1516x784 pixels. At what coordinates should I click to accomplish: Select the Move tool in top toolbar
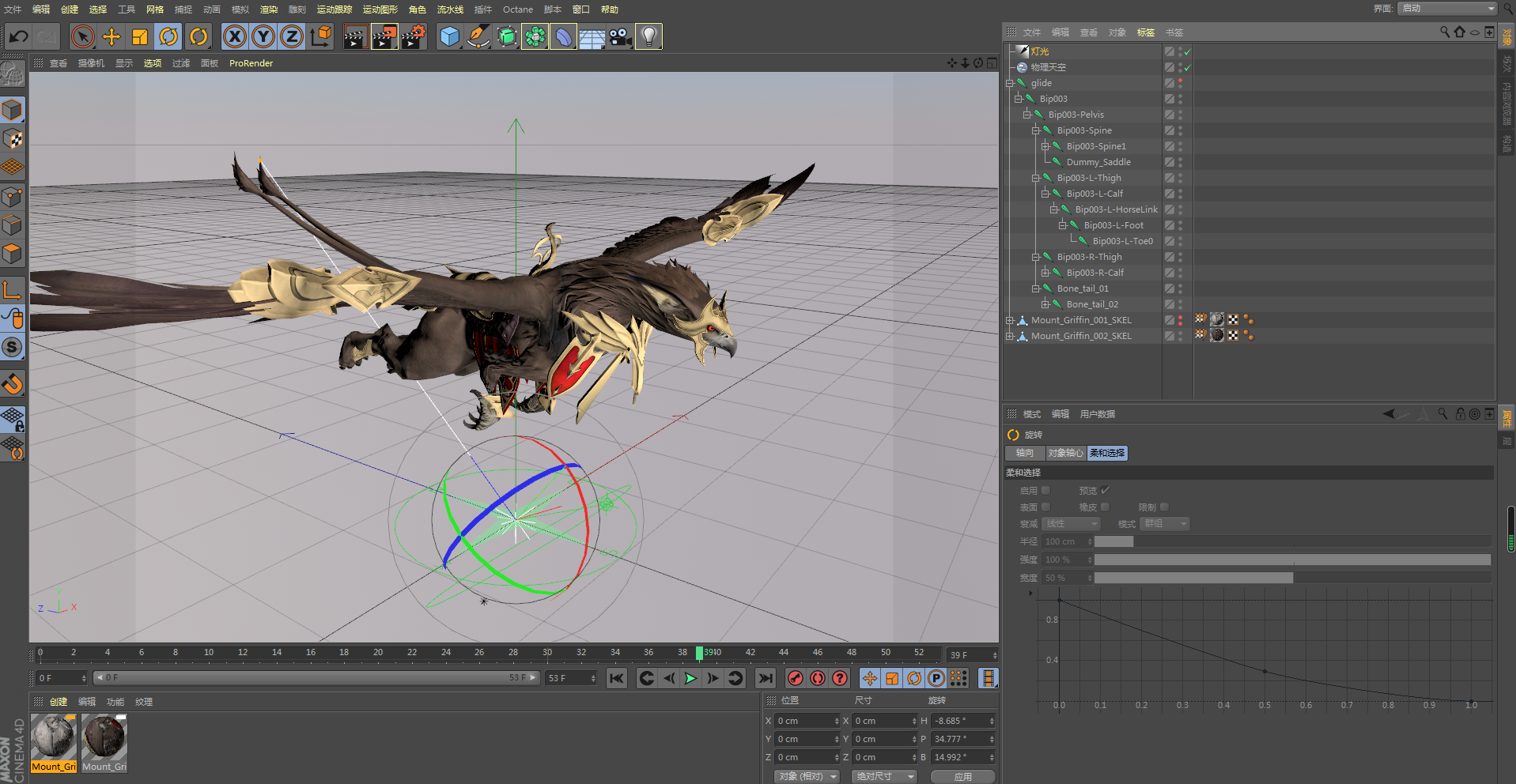(112, 36)
